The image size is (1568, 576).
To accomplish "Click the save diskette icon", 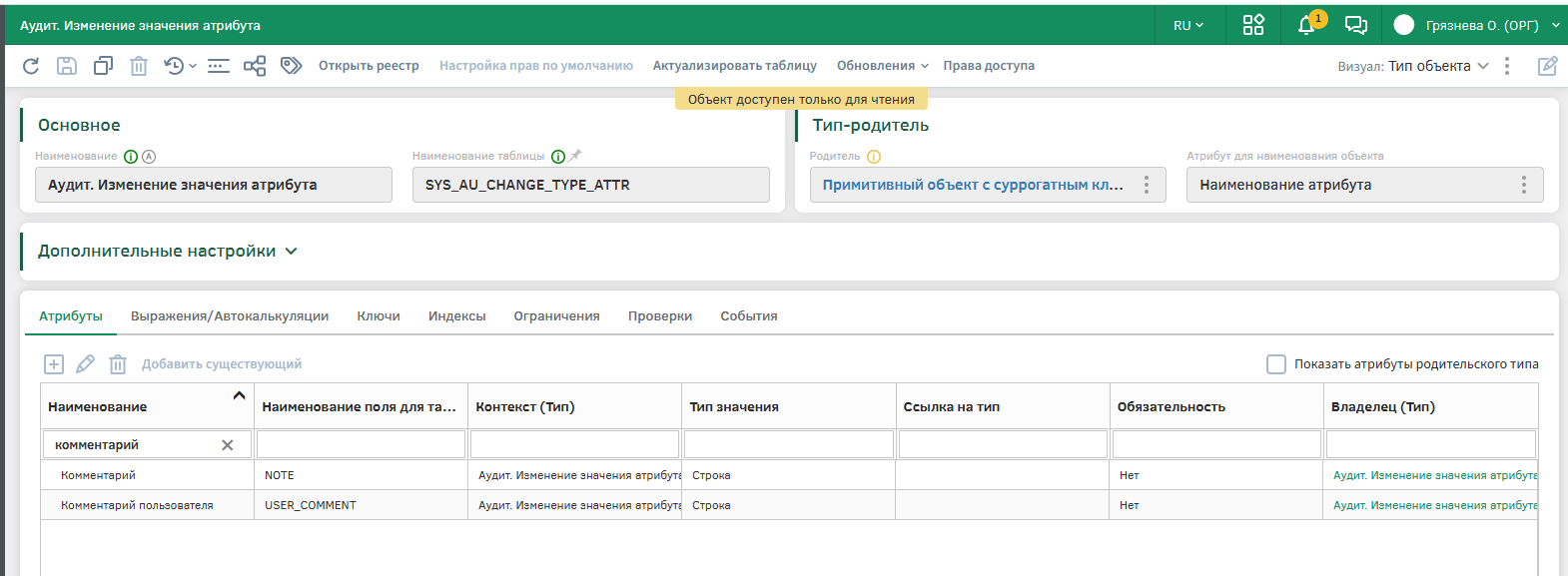I will click(67, 66).
